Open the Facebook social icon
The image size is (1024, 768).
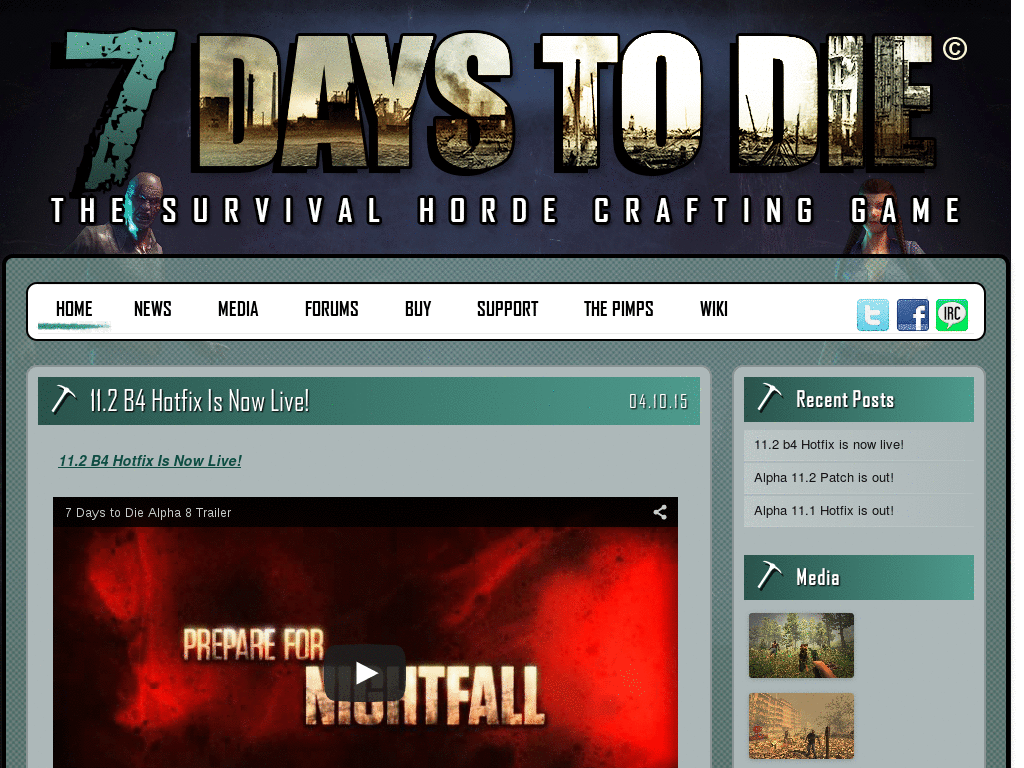click(x=912, y=315)
